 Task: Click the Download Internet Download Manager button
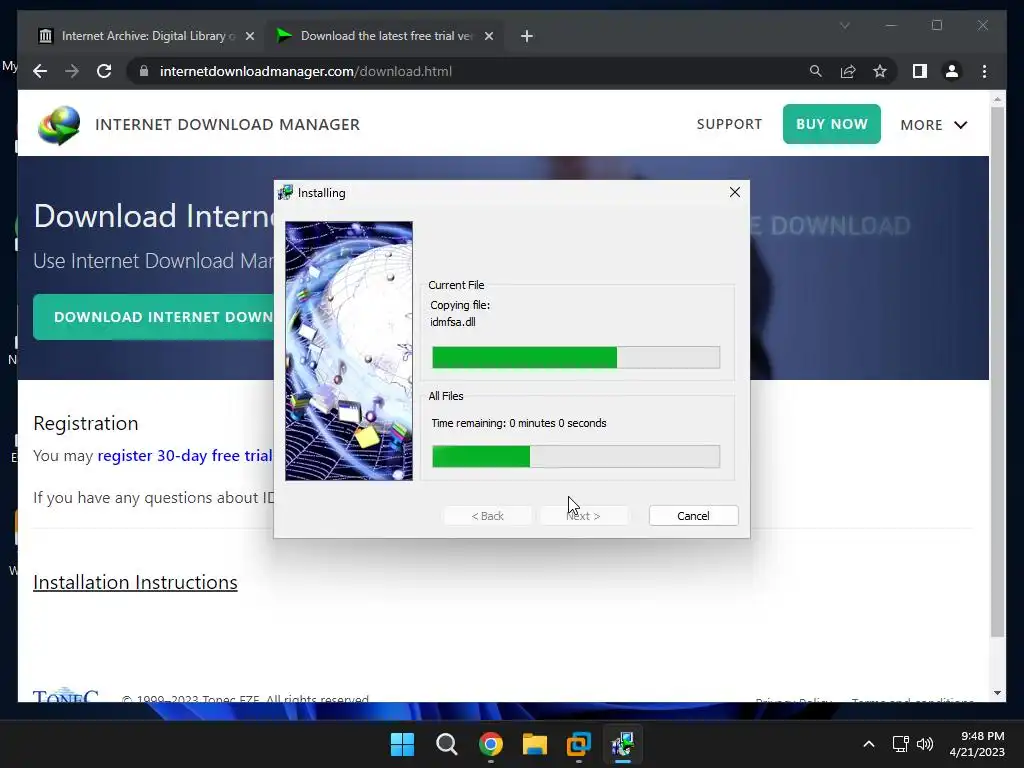[153, 317]
